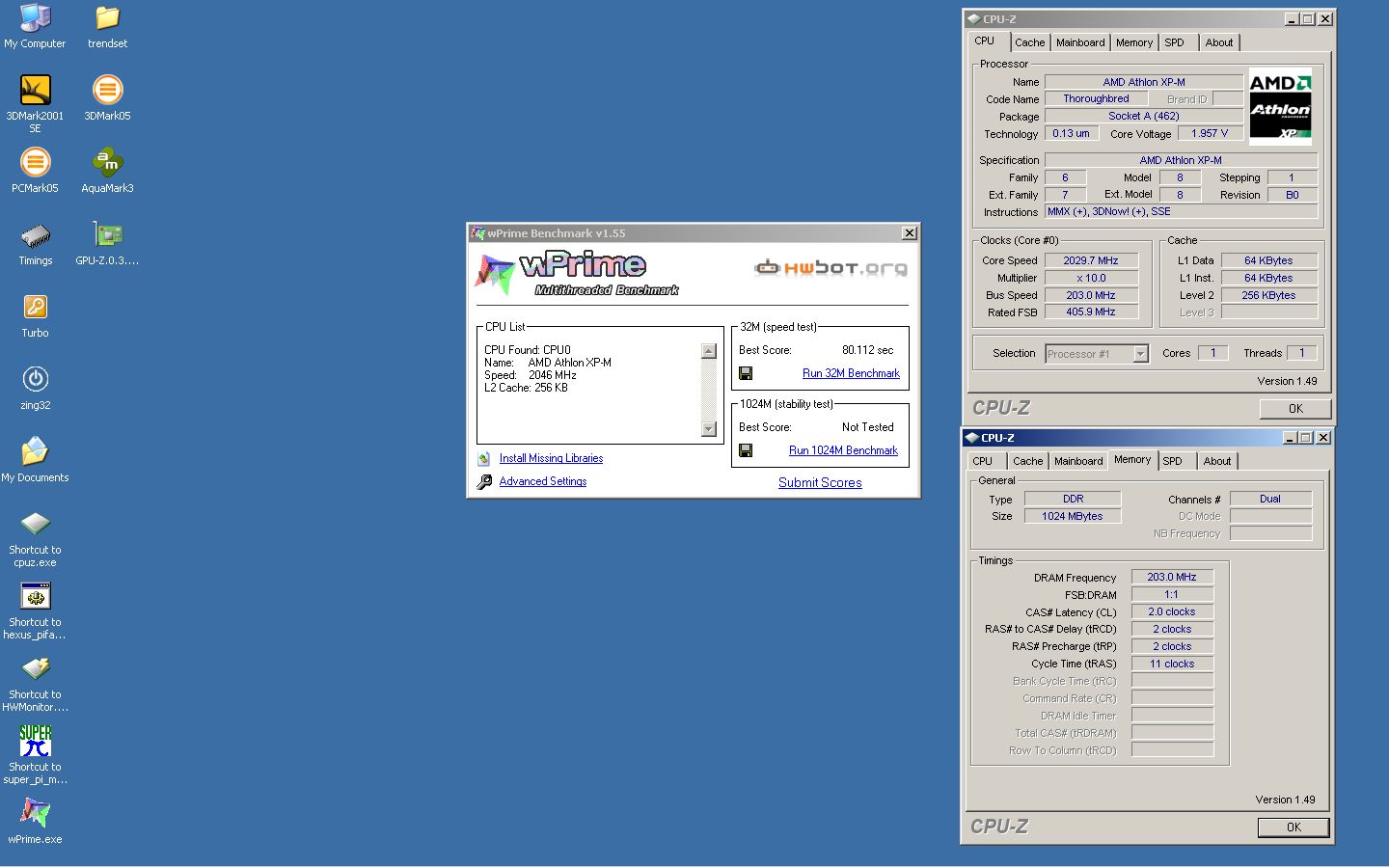Click the Rated FSB value 405.9 MHz
Image resolution: width=1389 pixels, height=868 pixels.
point(1090,312)
